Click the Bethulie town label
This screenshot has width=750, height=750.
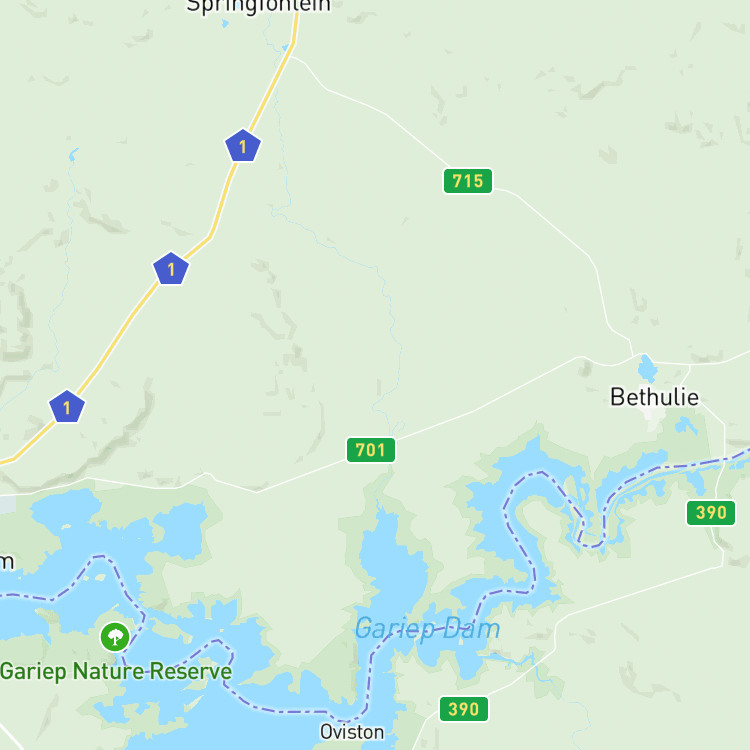tap(654, 397)
